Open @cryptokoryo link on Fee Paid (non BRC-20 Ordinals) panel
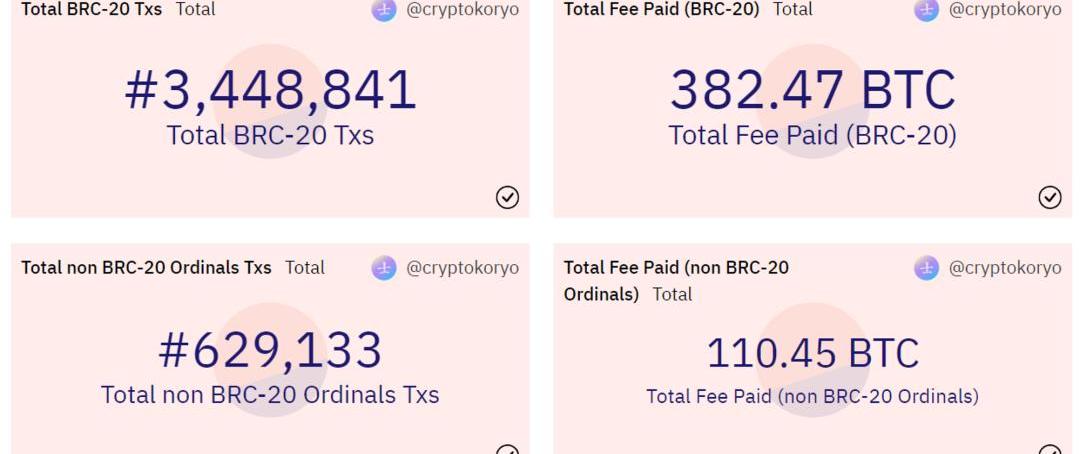The height and width of the screenshot is (454, 1080). point(1005,268)
